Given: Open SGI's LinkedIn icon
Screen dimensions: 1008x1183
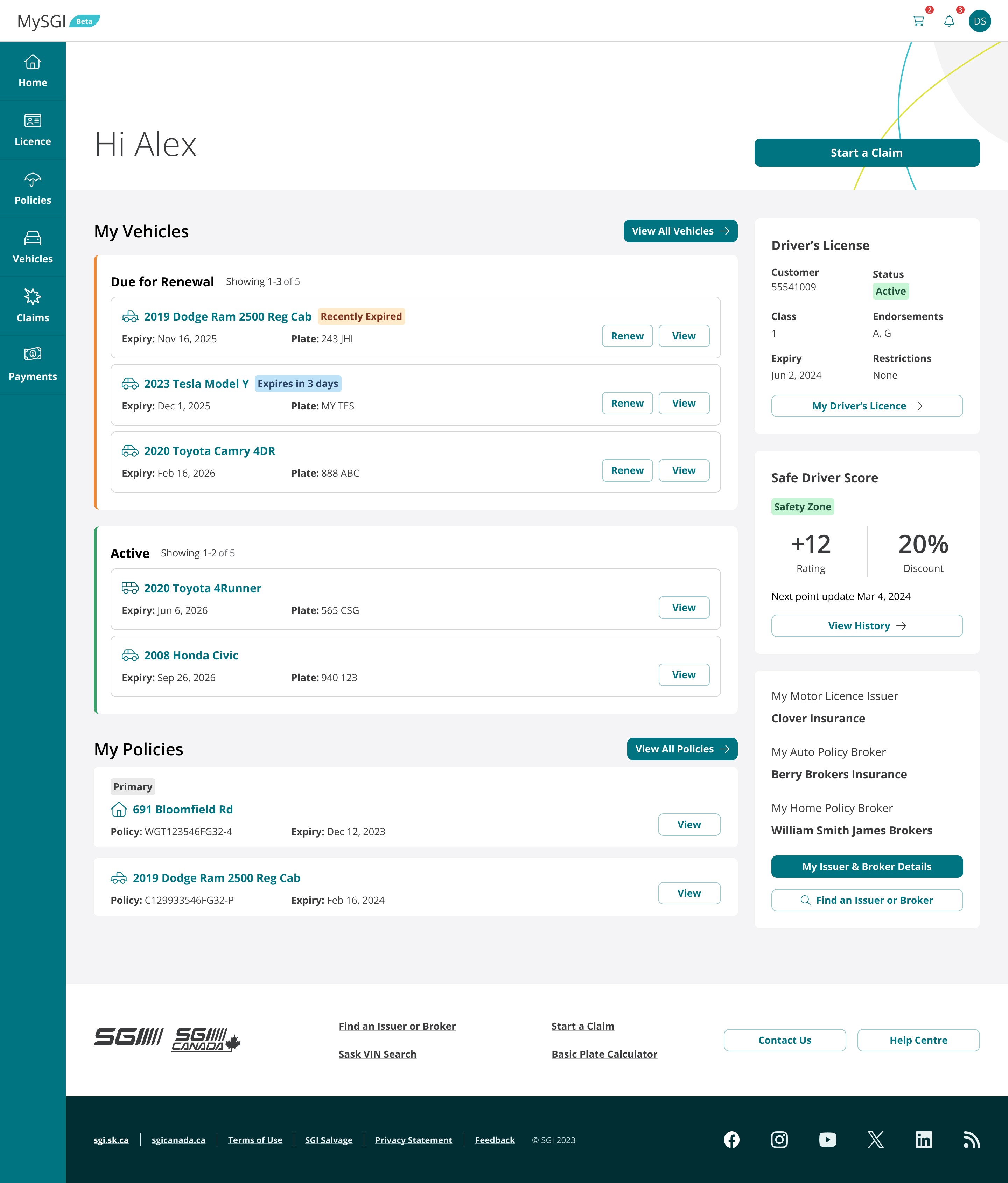Looking at the screenshot, I should tap(924, 1140).
